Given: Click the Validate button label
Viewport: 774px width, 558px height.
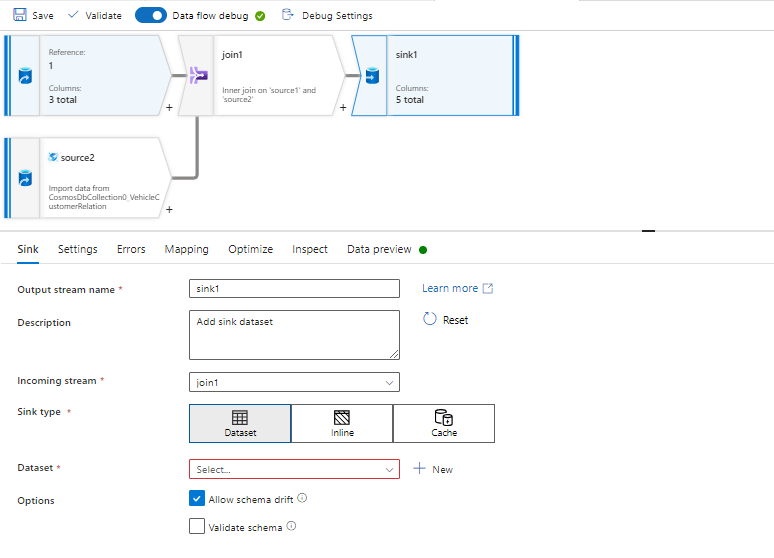Looking at the screenshot, I should [x=103, y=15].
